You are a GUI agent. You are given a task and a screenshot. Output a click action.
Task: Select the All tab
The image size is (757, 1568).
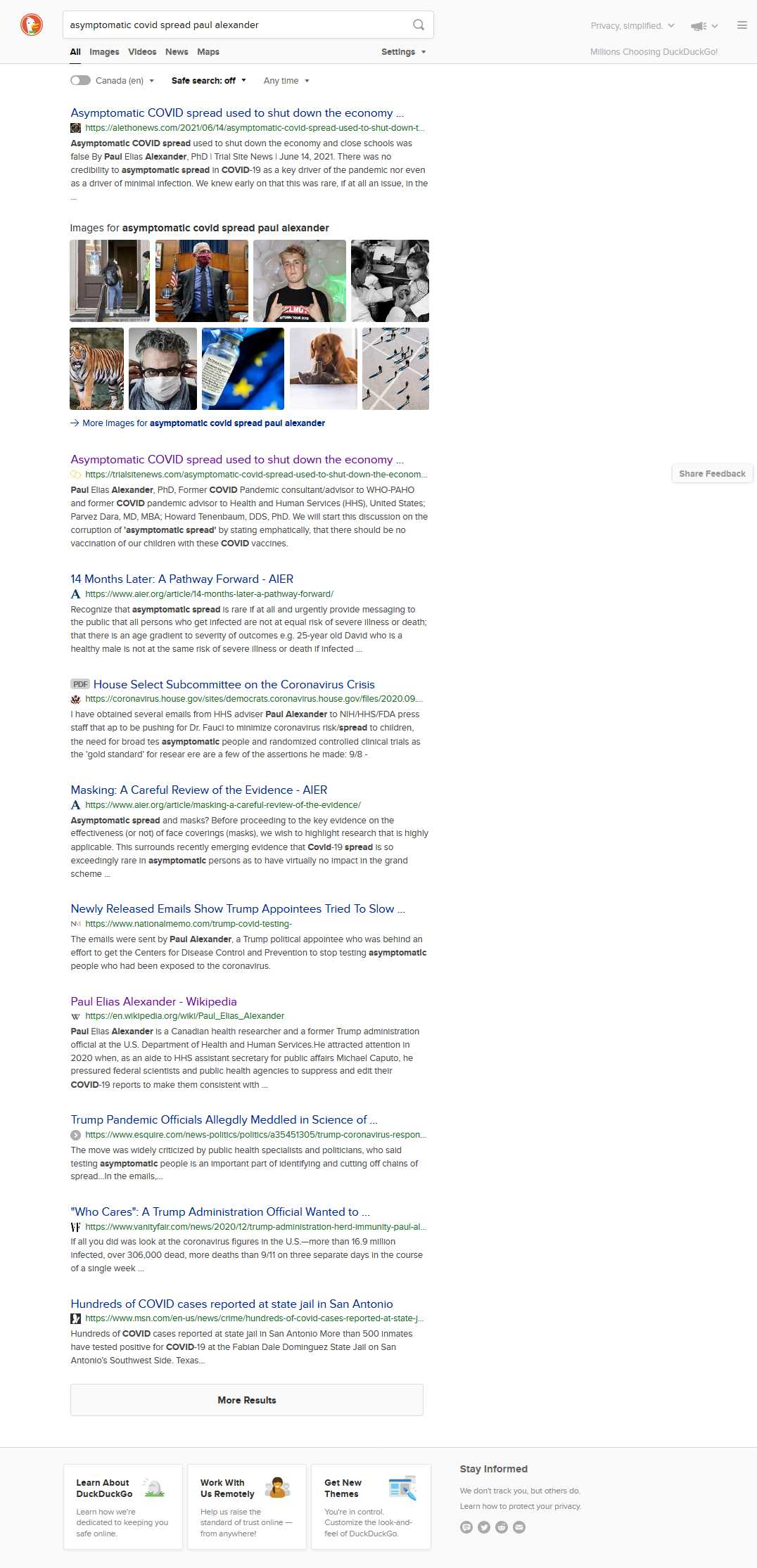tap(75, 52)
